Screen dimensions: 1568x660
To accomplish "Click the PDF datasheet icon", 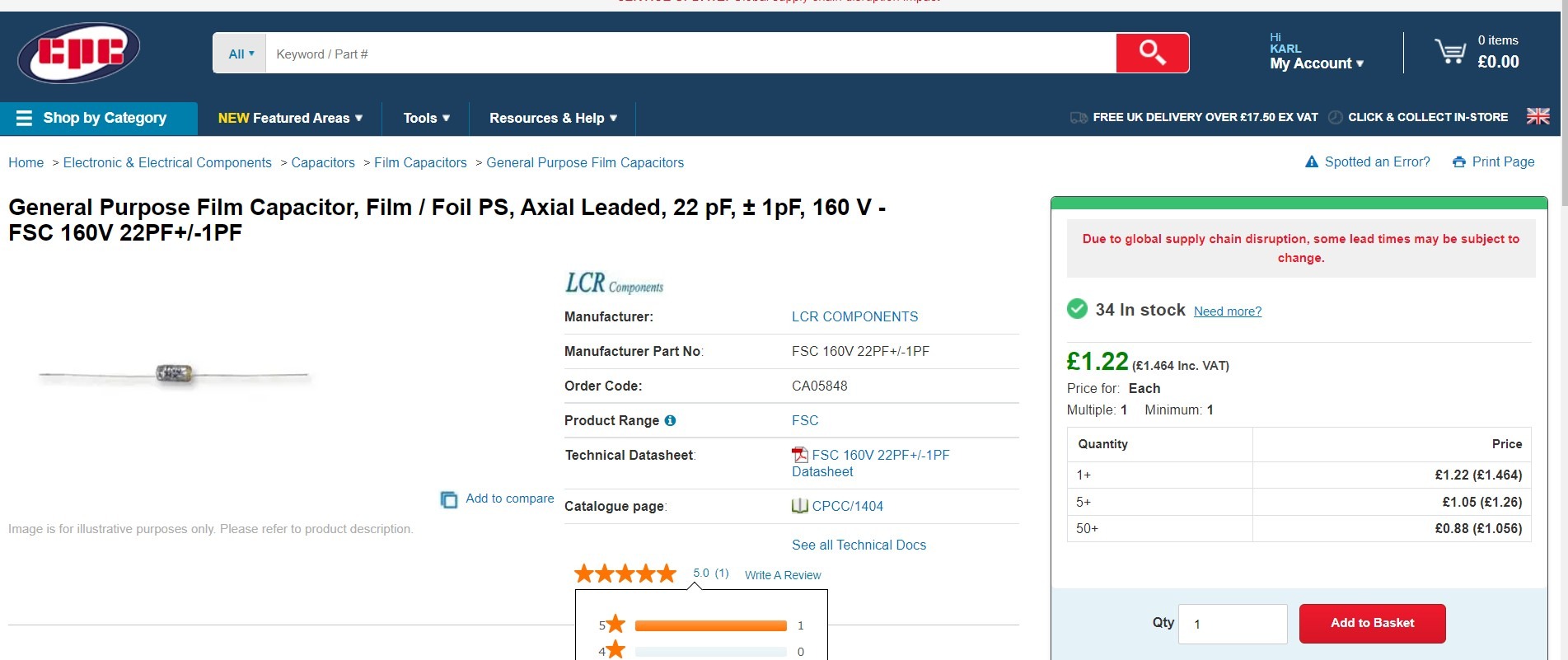I will 799,455.
